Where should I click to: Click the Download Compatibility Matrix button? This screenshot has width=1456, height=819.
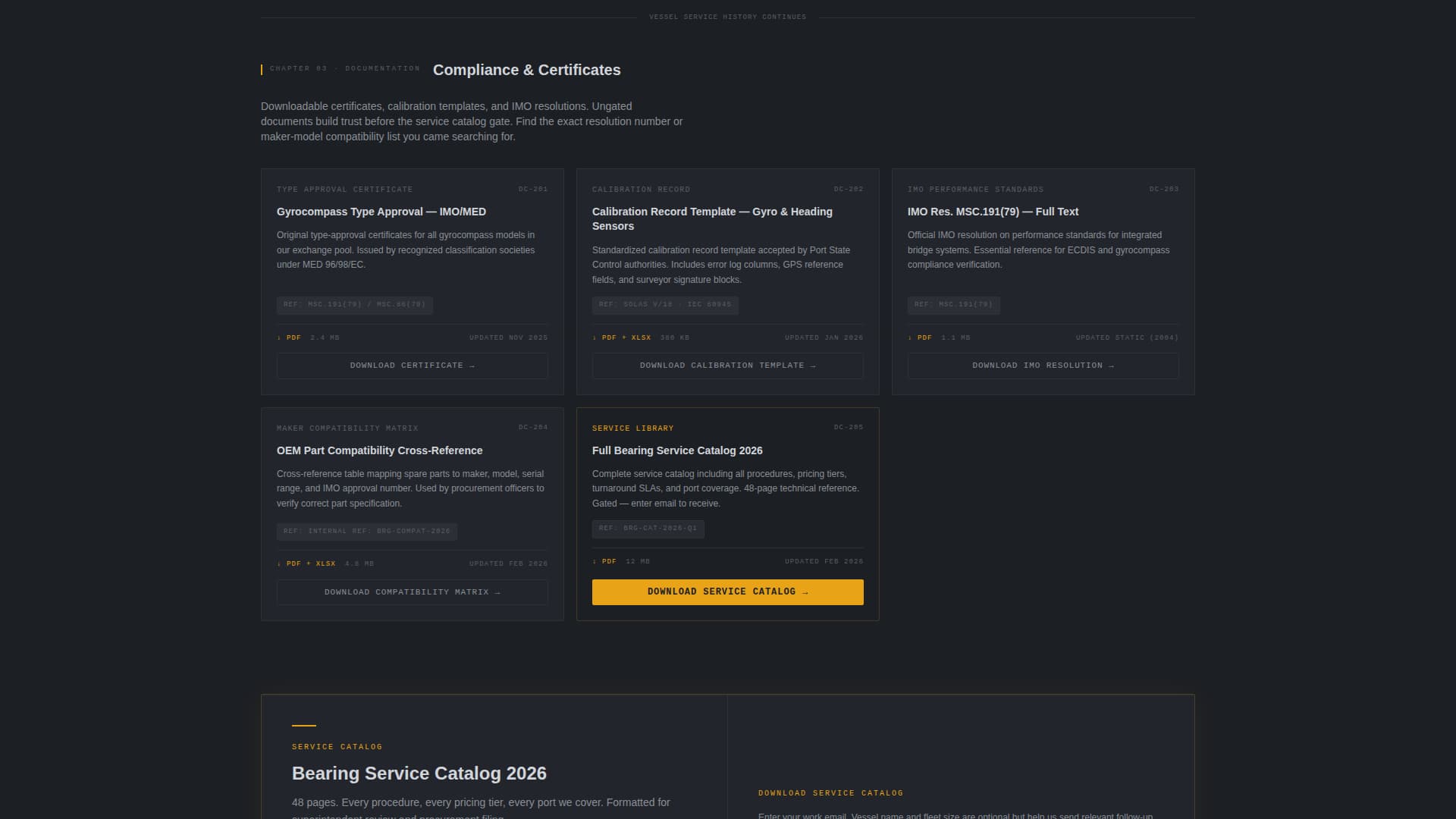tap(412, 592)
